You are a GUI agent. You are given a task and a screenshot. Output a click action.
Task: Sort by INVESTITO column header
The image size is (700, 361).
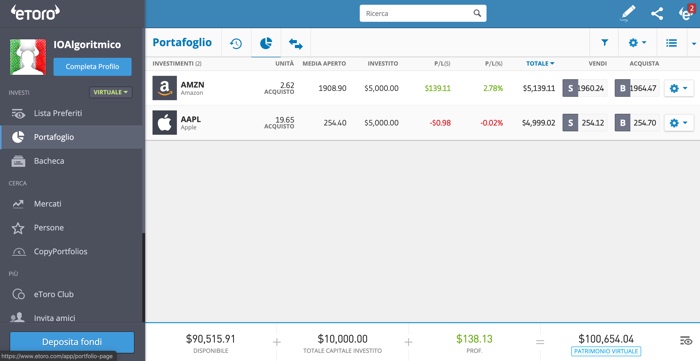[x=383, y=64]
